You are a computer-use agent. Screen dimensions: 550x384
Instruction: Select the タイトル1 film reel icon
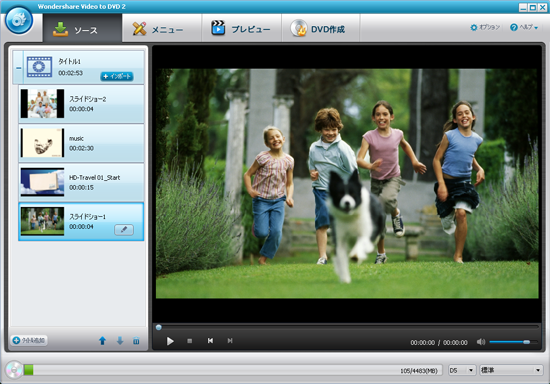(39, 66)
